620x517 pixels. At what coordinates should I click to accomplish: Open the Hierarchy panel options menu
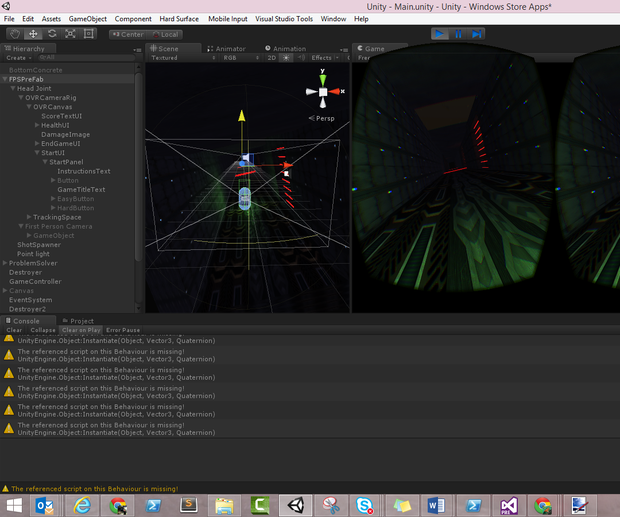click(x=137, y=50)
